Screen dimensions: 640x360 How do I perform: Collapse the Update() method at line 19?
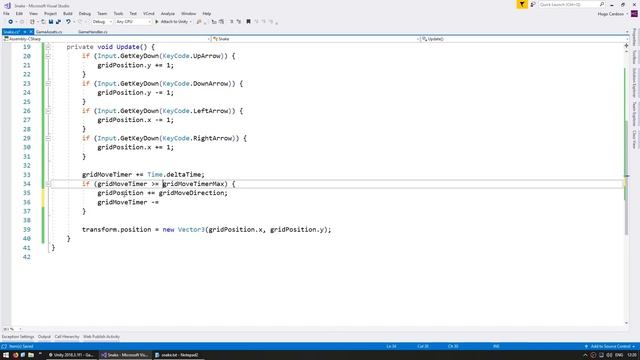click(x=48, y=47)
